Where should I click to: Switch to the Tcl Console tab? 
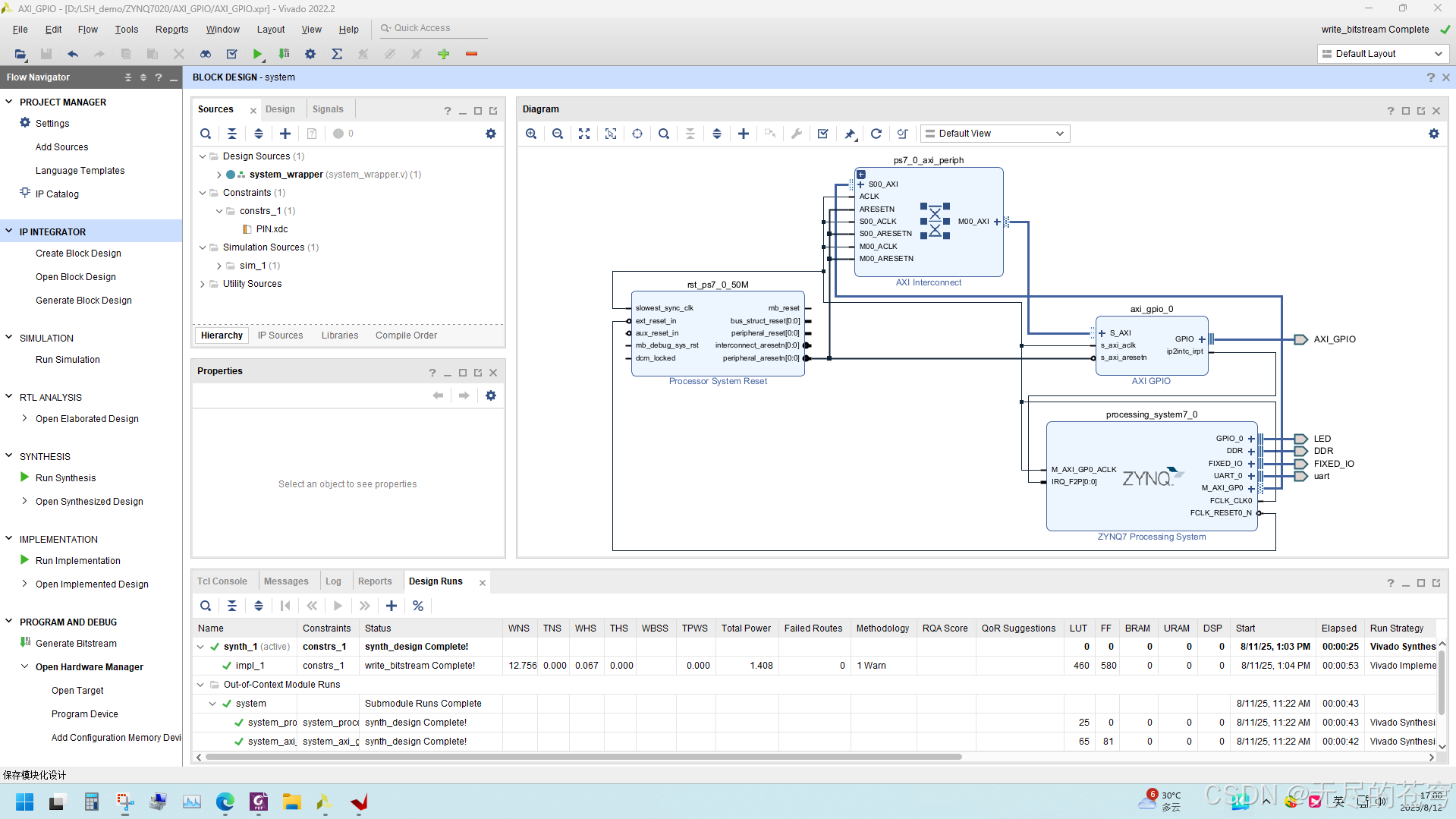point(222,581)
